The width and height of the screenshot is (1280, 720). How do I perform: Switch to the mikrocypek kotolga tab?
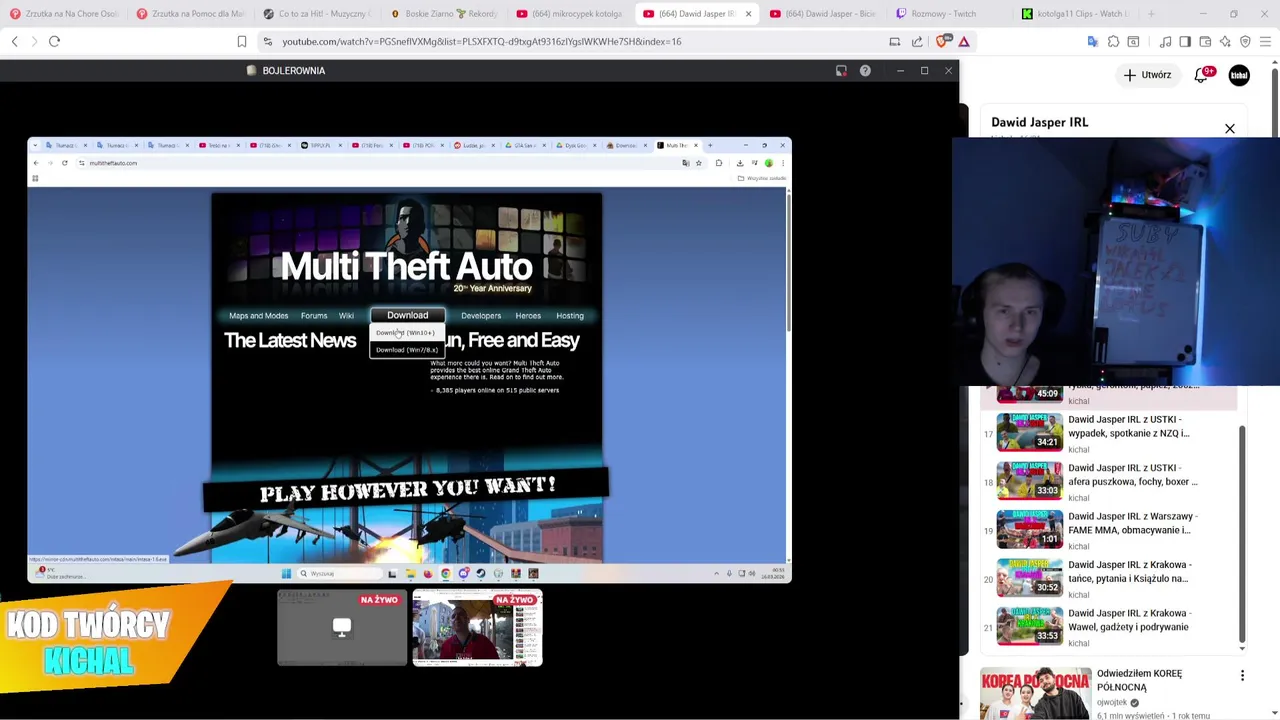[569, 14]
